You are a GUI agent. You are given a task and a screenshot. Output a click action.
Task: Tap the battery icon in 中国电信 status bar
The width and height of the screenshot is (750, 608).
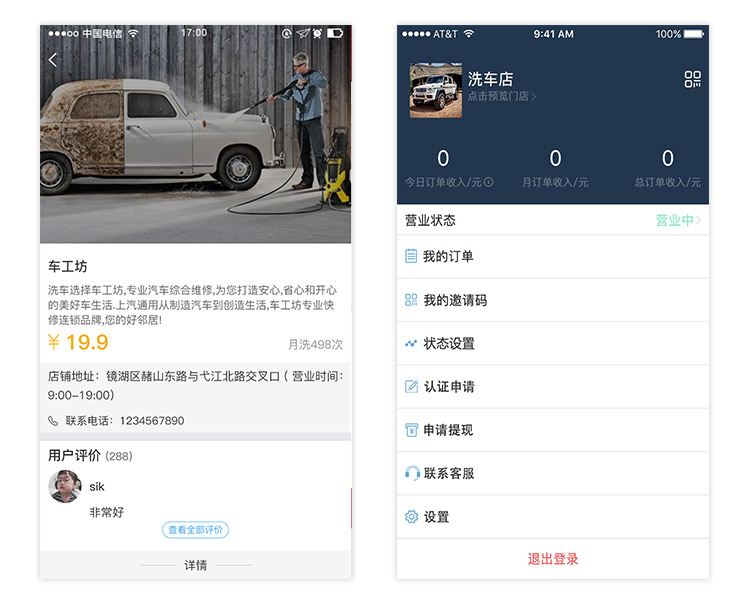click(x=335, y=33)
